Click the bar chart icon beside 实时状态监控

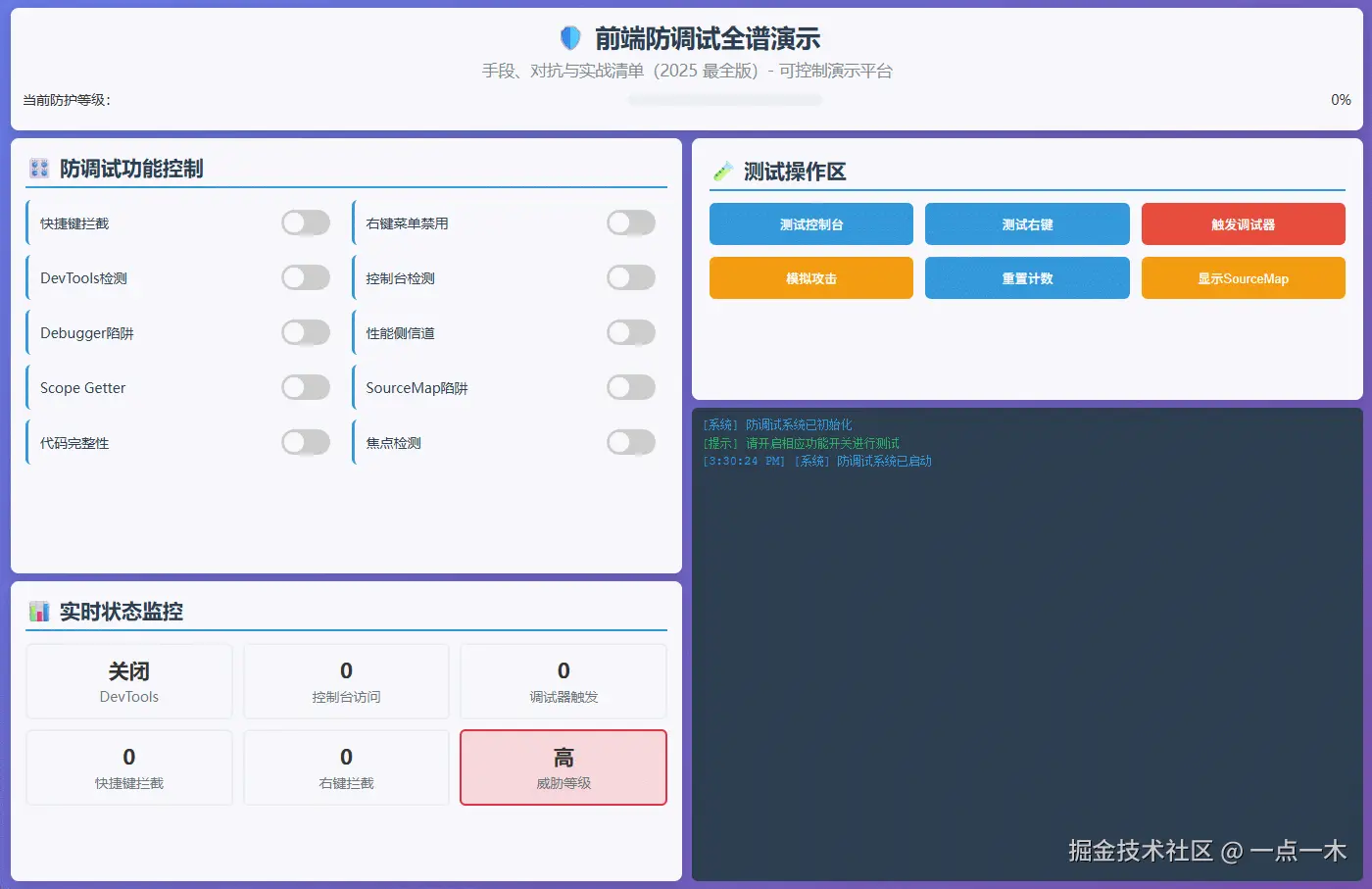coord(39,611)
